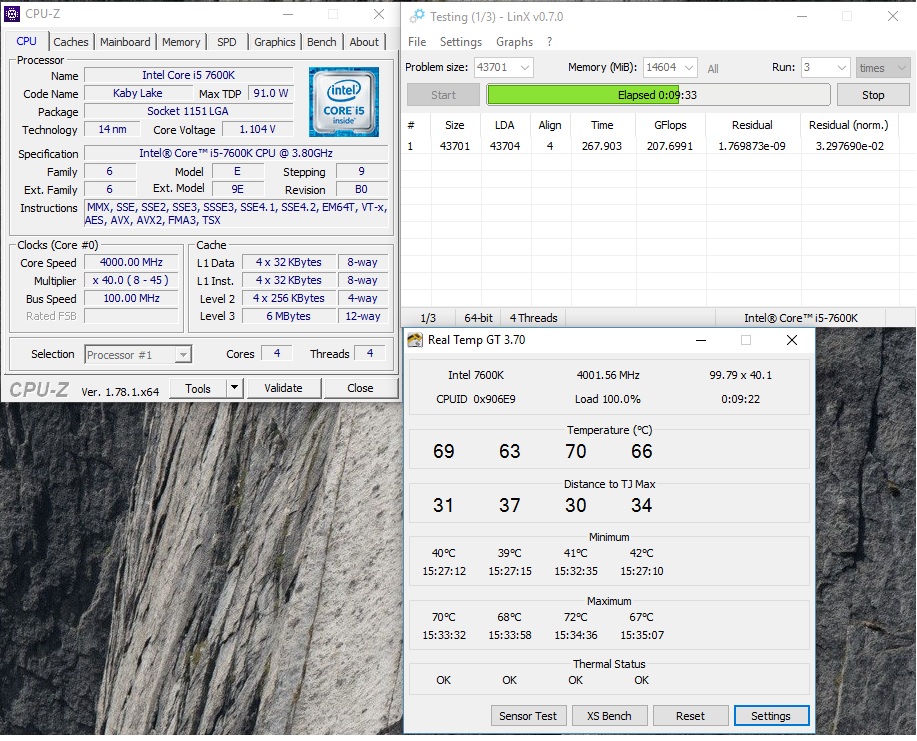Switch to the About tab in CPU-Z
This screenshot has width=917, height=741.
tap(364, 42)
